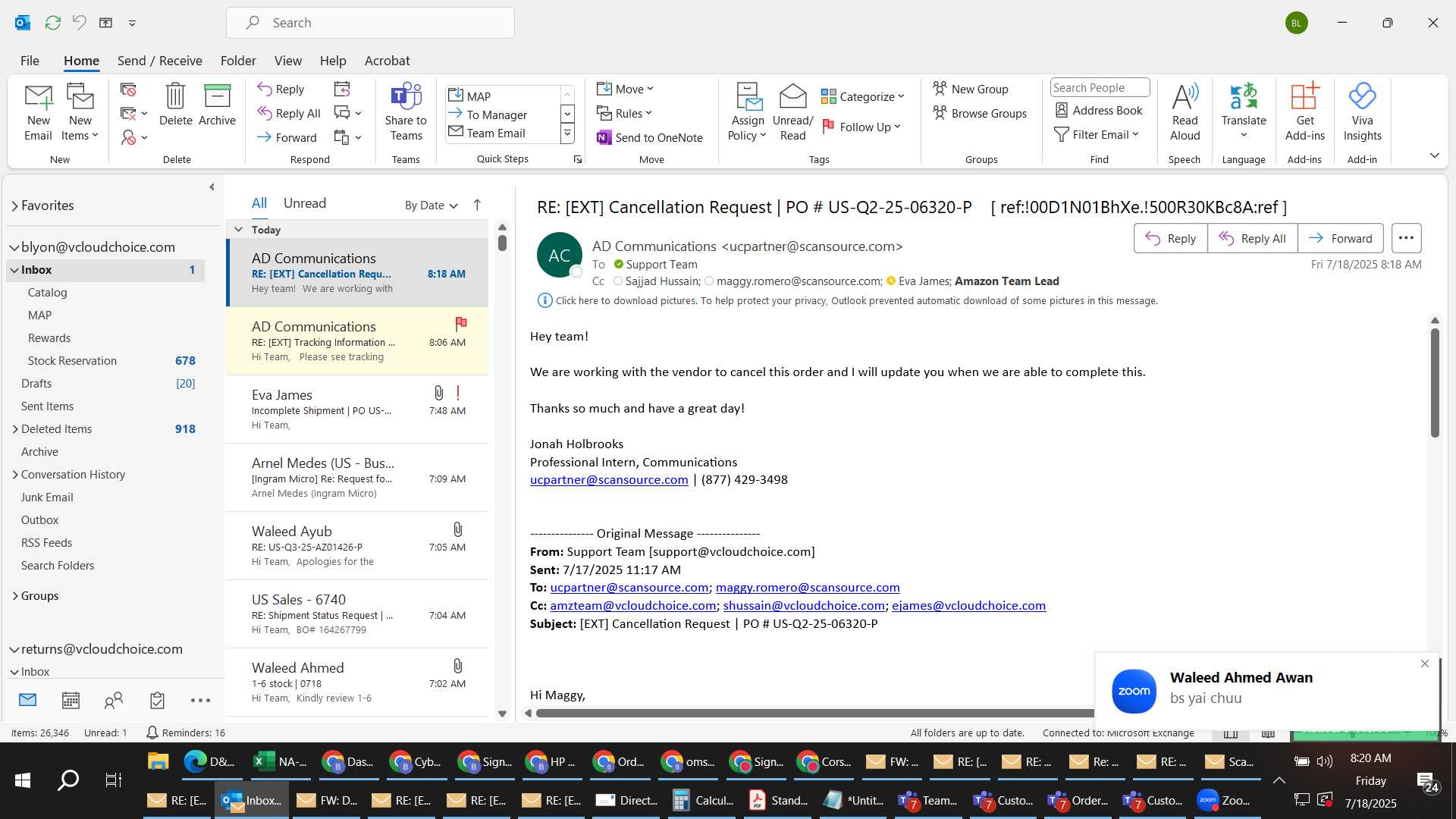This screenshot has width=1456, height=819.
Task: Click horizontal scrollbar in message body
Action: (x=815, y=714)
